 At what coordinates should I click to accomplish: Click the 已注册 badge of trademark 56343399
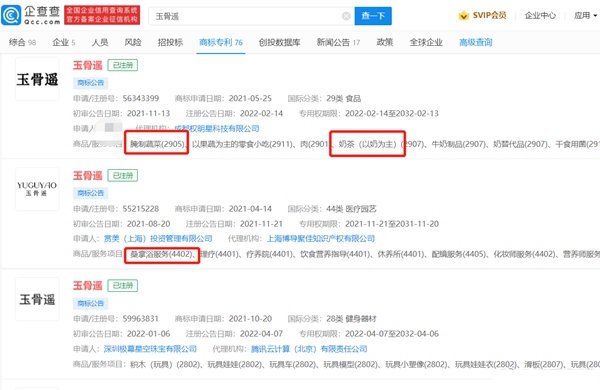(x=123, y=65)
